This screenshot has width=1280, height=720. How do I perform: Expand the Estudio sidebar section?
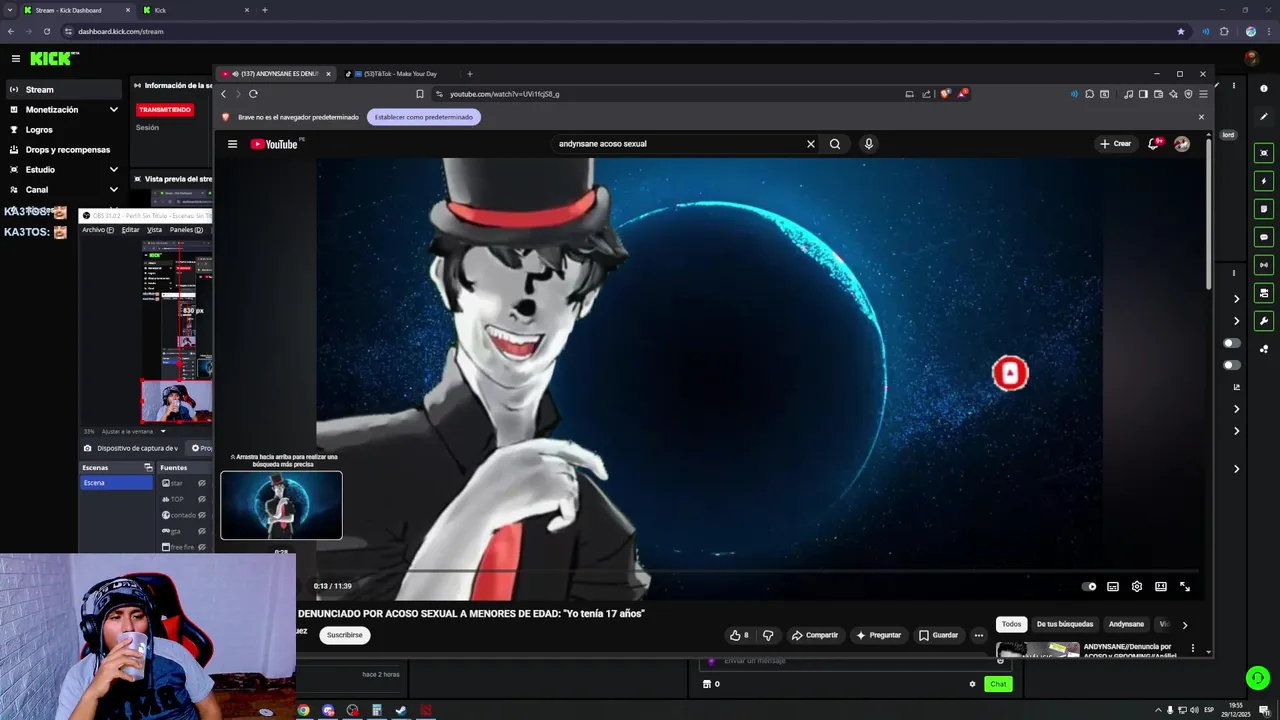(x=113, y=170)
